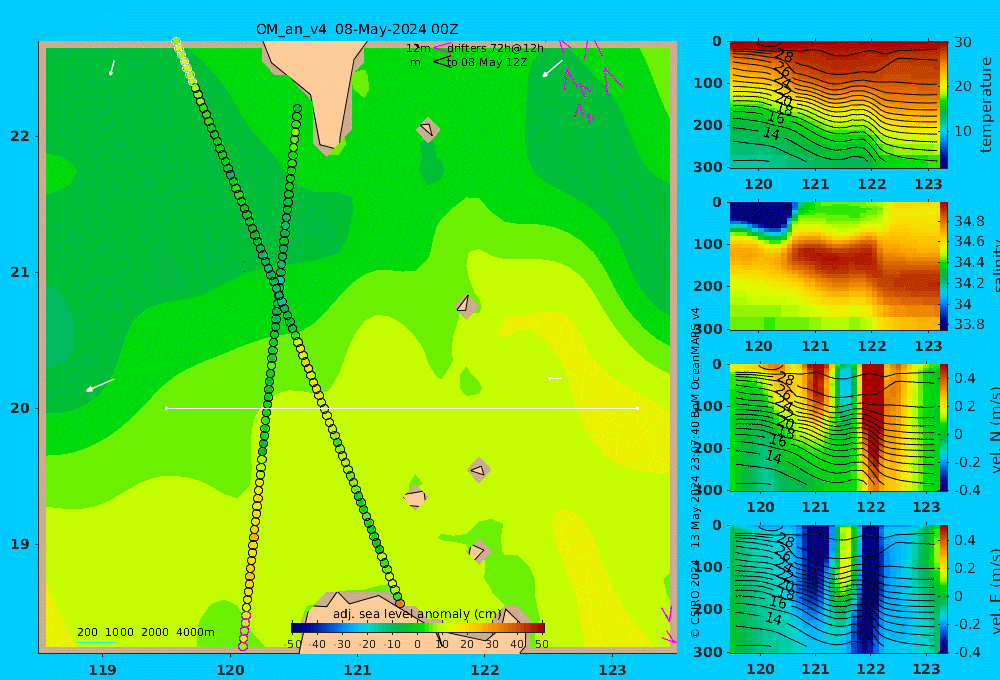Click the 'to 08 May 12Z' legend text

(x=487, y=63)
